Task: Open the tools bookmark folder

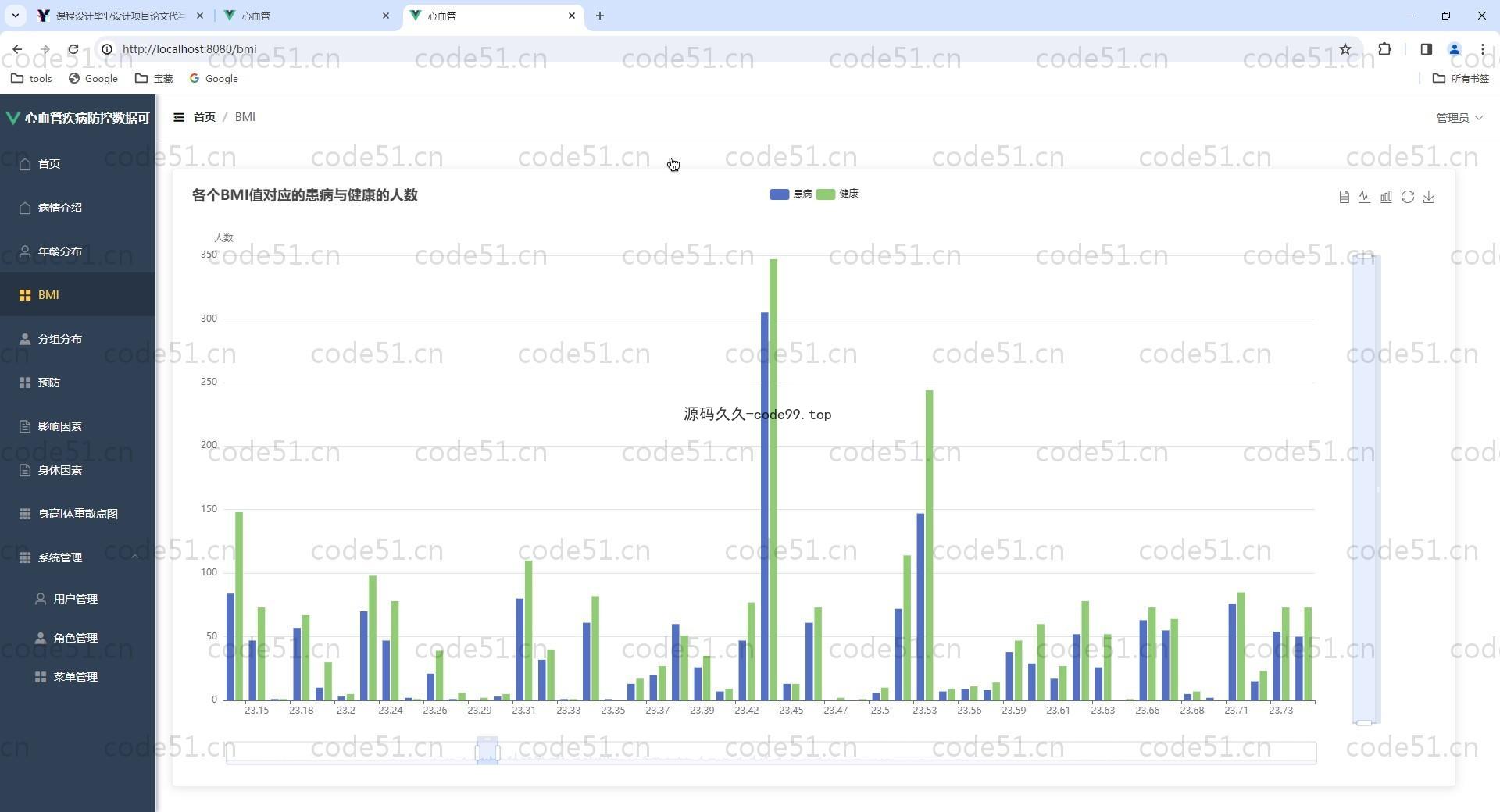Action: click(31, 78)
